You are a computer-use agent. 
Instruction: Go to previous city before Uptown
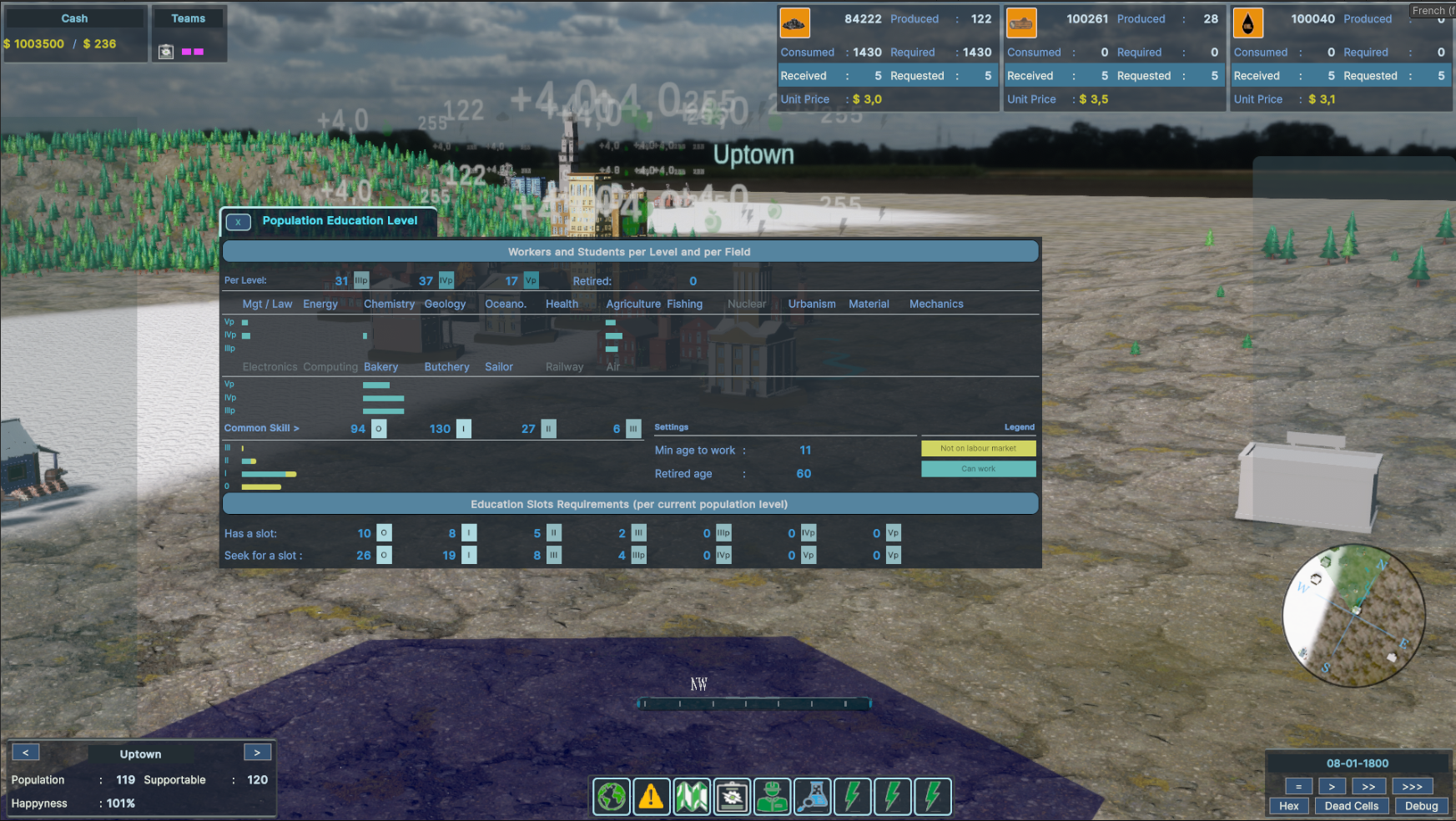tap(26, 753)
